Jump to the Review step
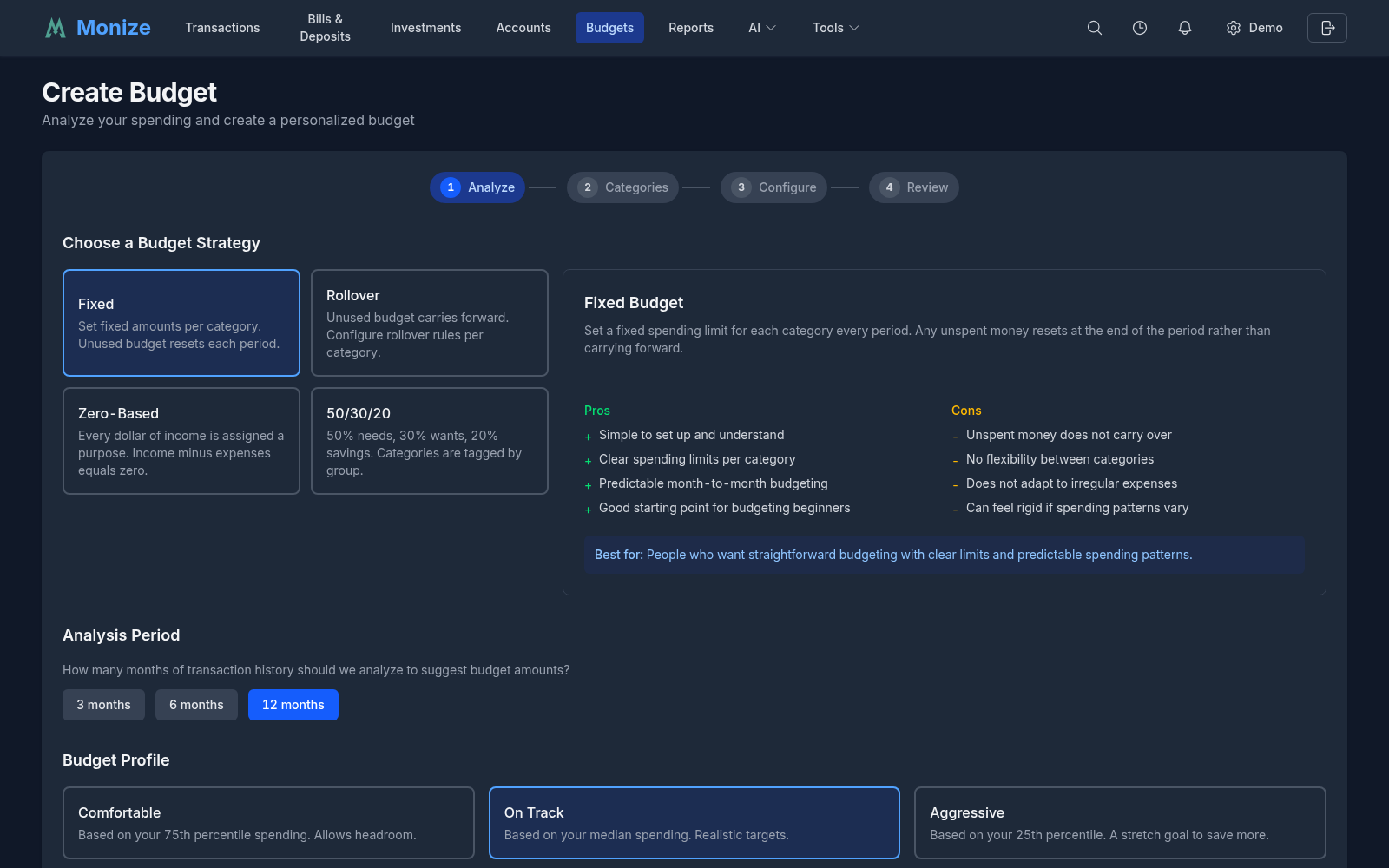1389x868 pixels. pyautogui.click(x=914, y=187)
